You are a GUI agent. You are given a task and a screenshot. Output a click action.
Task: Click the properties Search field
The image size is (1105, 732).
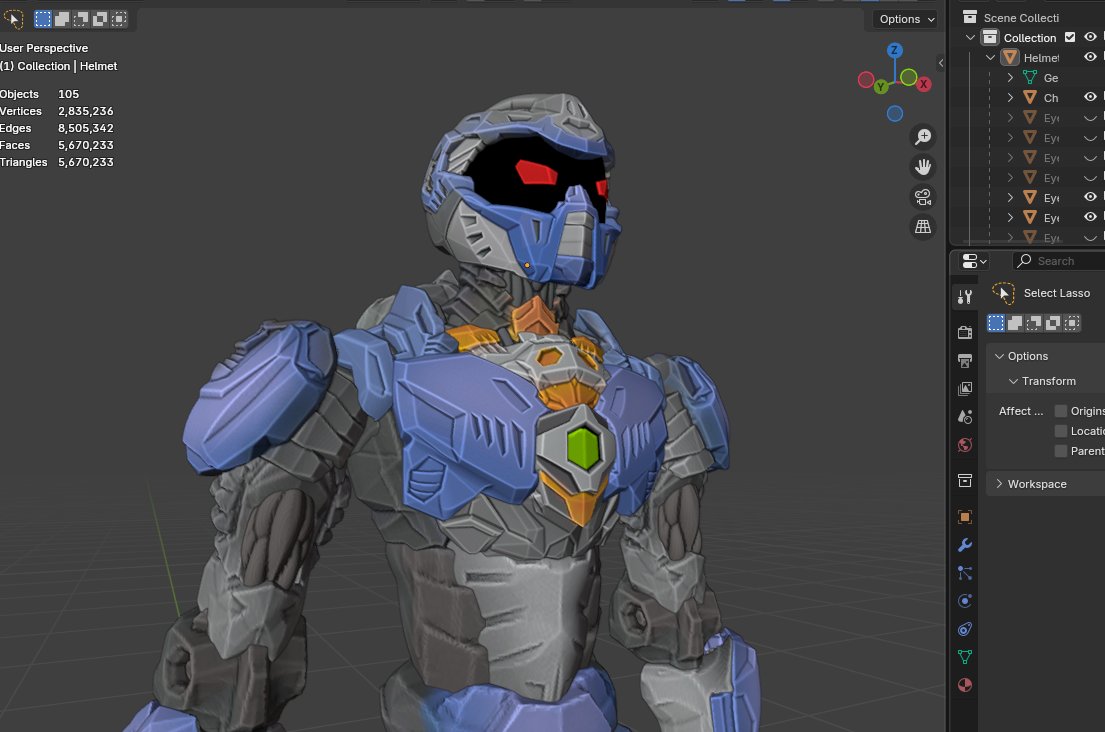1059,261
